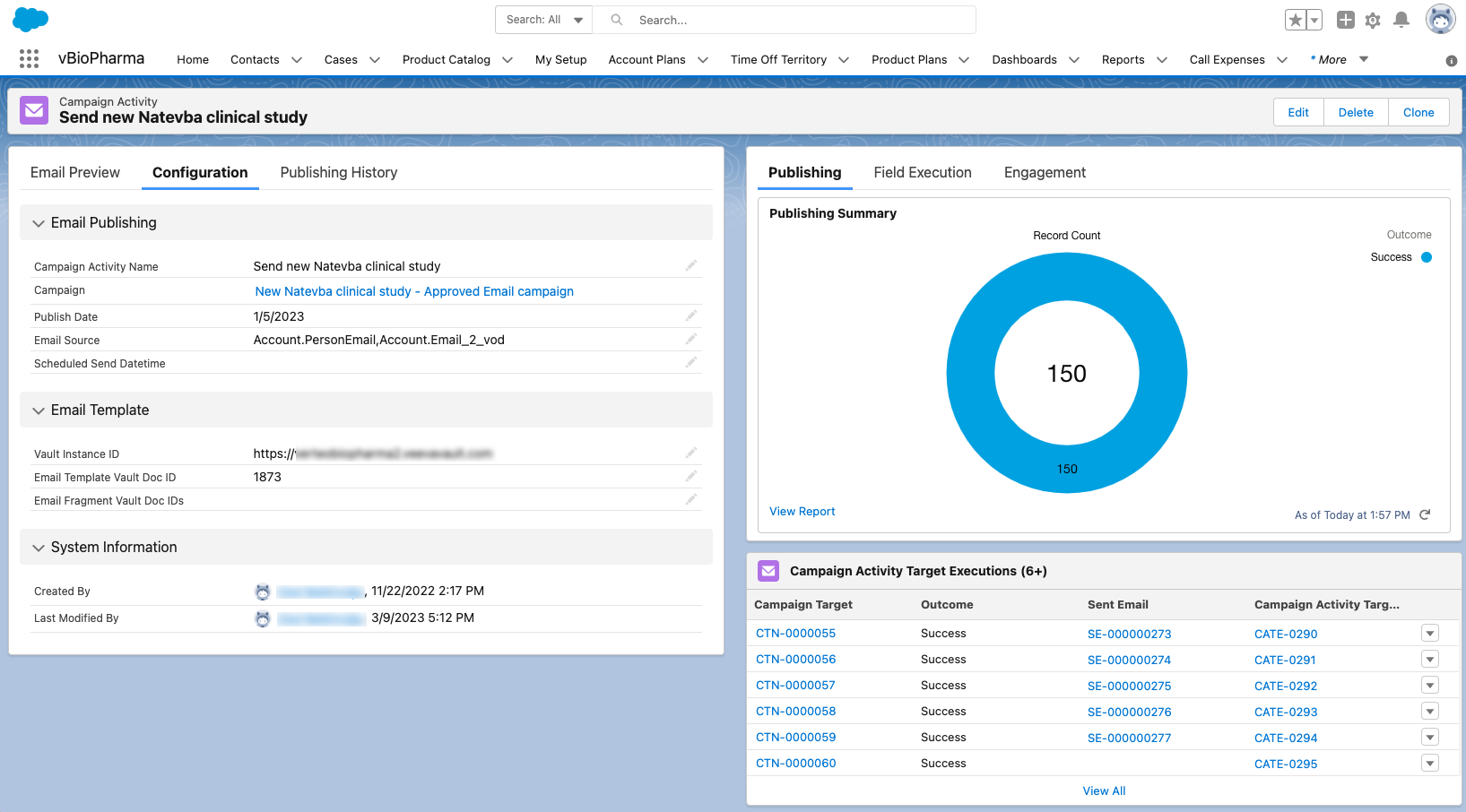Click the Clone button

[1418, 112]
